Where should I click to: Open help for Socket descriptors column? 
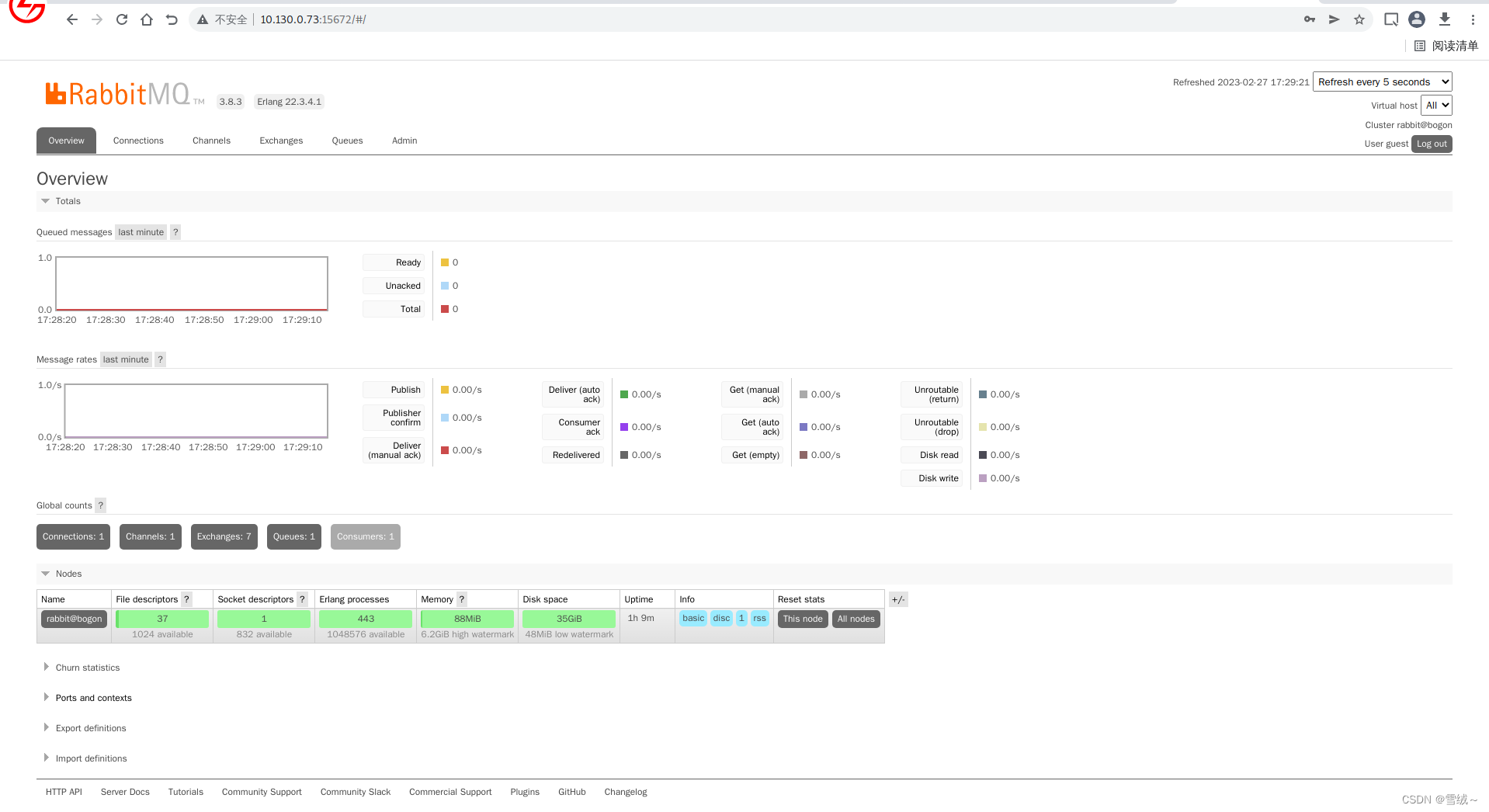click(302, 599)
